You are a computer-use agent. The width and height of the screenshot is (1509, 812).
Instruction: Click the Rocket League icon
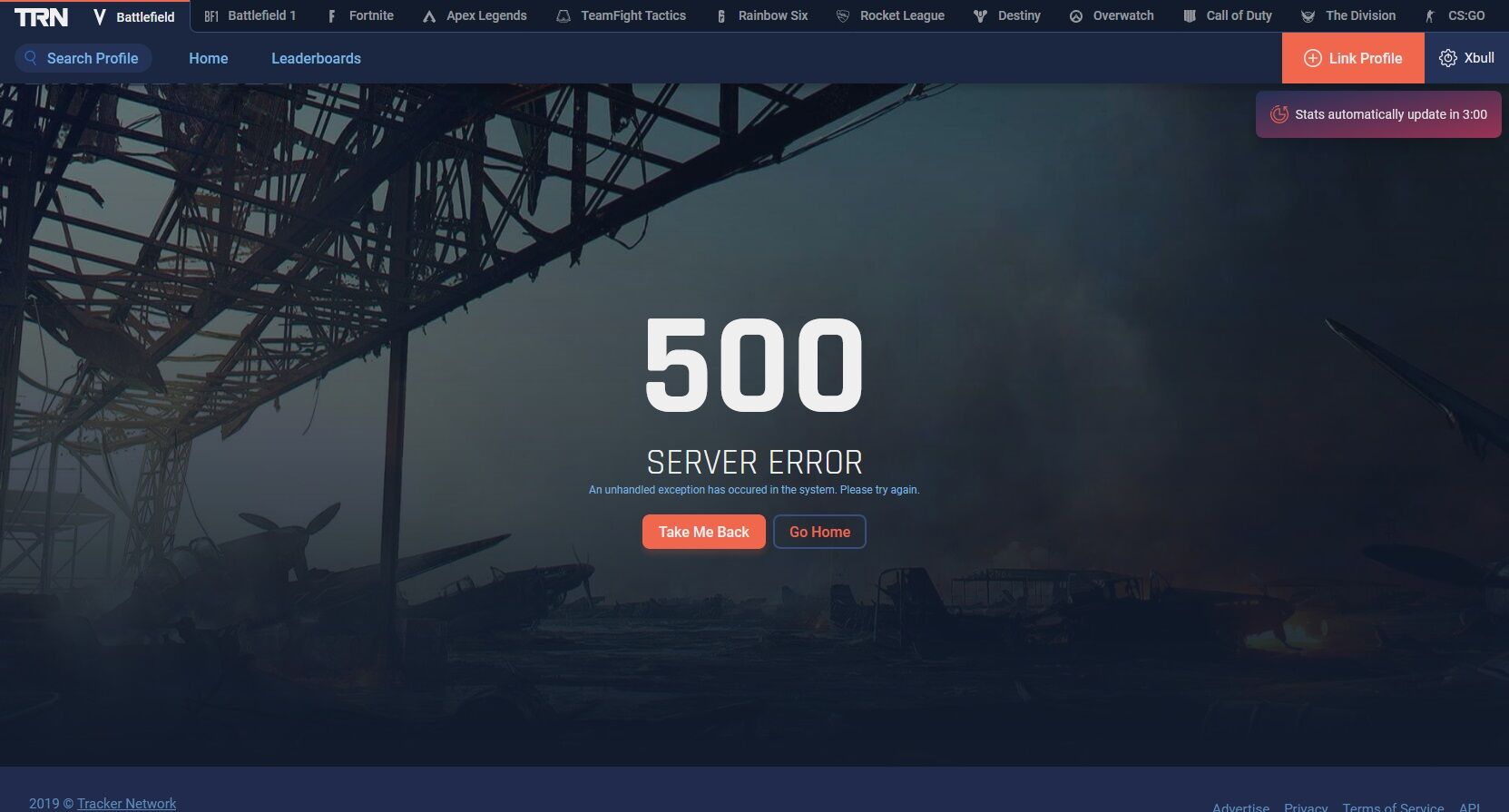pyautogui.click(x=843, y=16)
